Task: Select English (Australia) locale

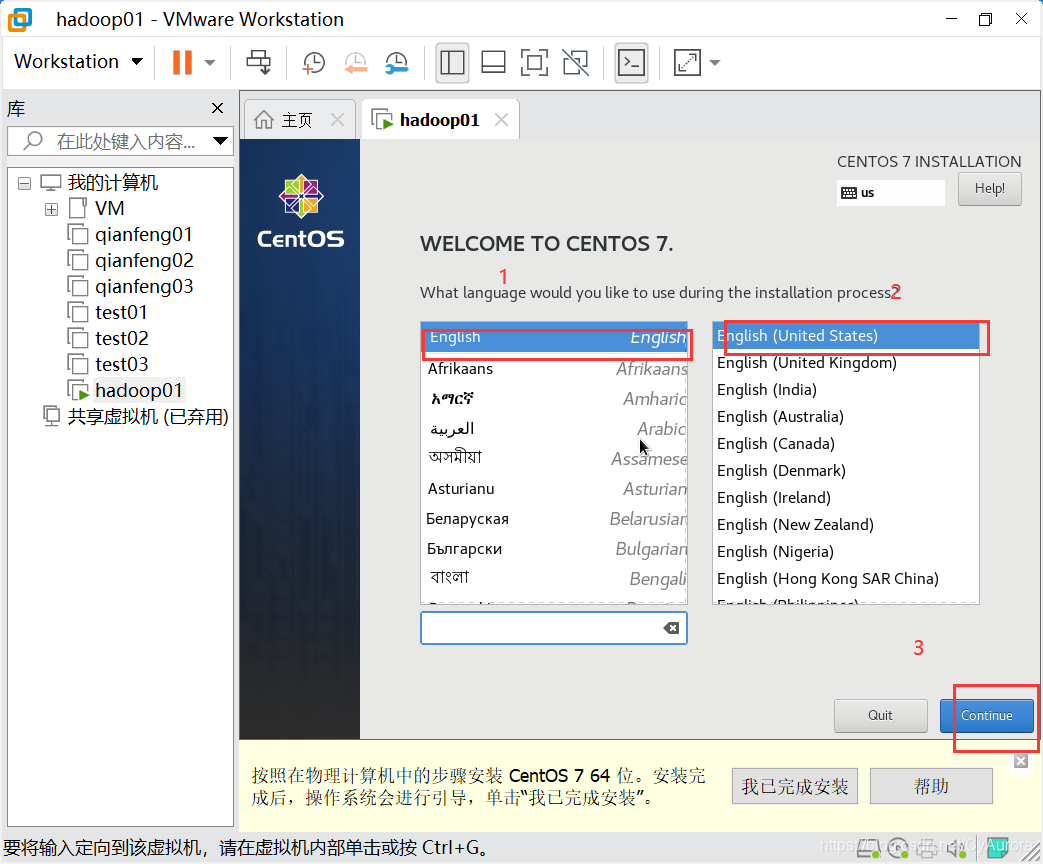Action: [845, 417]
